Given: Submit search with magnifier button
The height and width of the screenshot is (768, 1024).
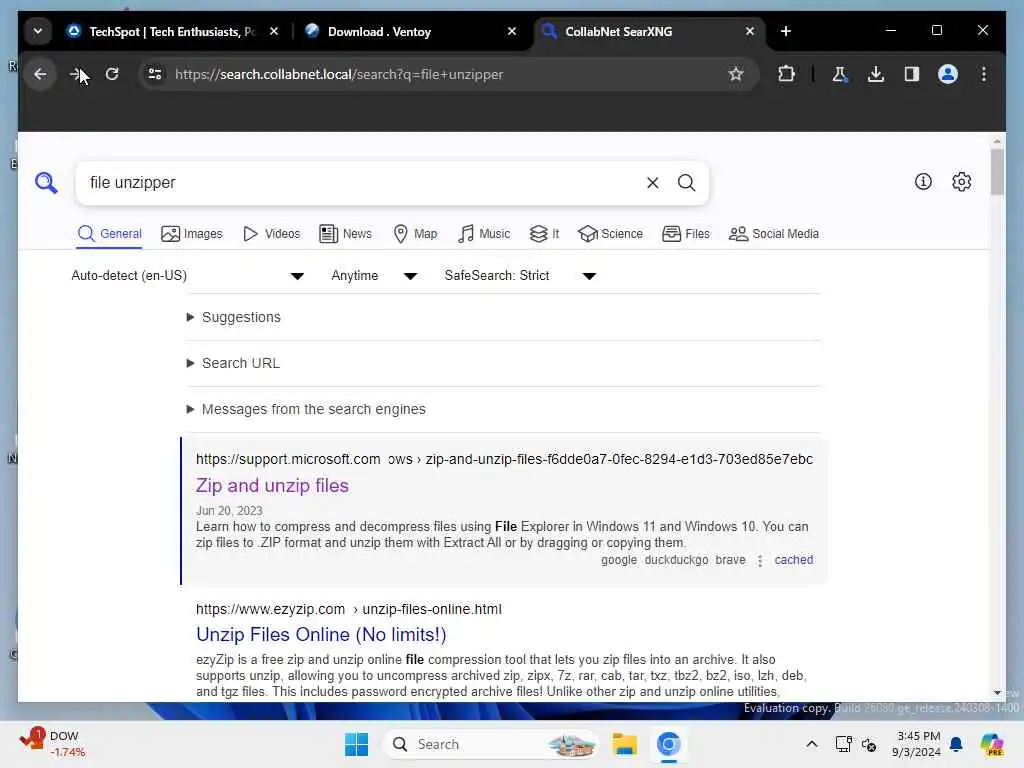Looking at the screenshot, I should 686,183.
